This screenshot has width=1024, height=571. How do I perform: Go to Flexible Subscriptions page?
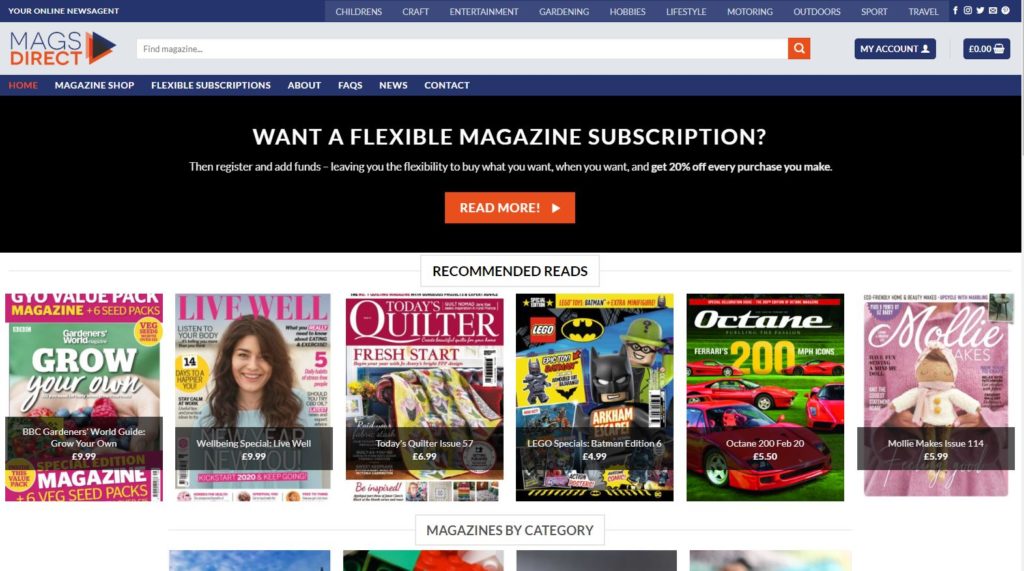pyautogui.click(x=210, y=85)
